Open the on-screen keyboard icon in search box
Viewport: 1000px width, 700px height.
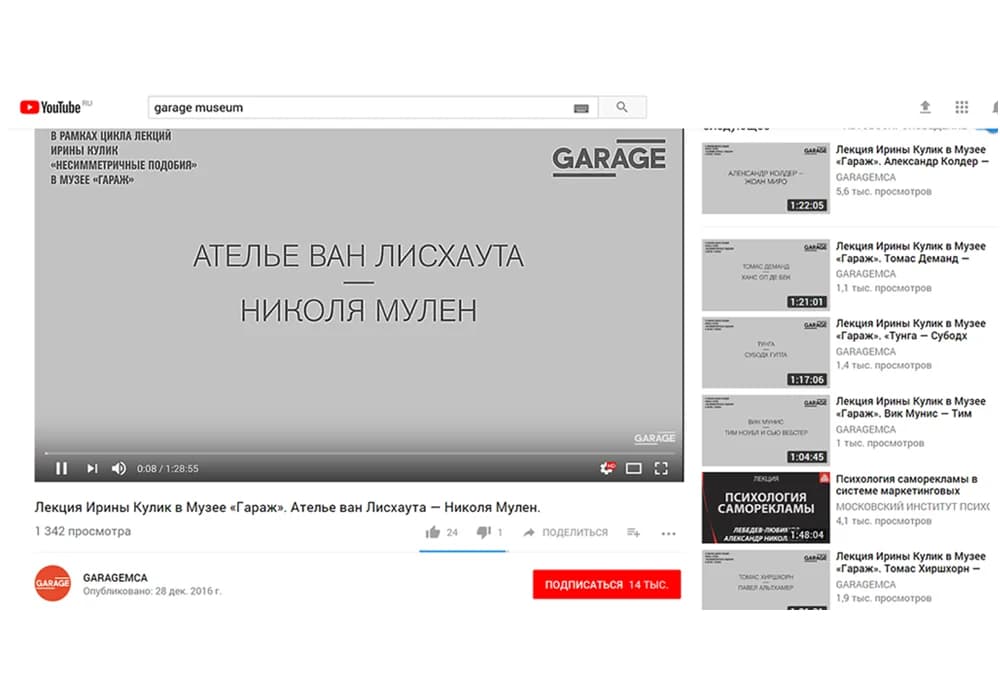(x=581, y=108)
